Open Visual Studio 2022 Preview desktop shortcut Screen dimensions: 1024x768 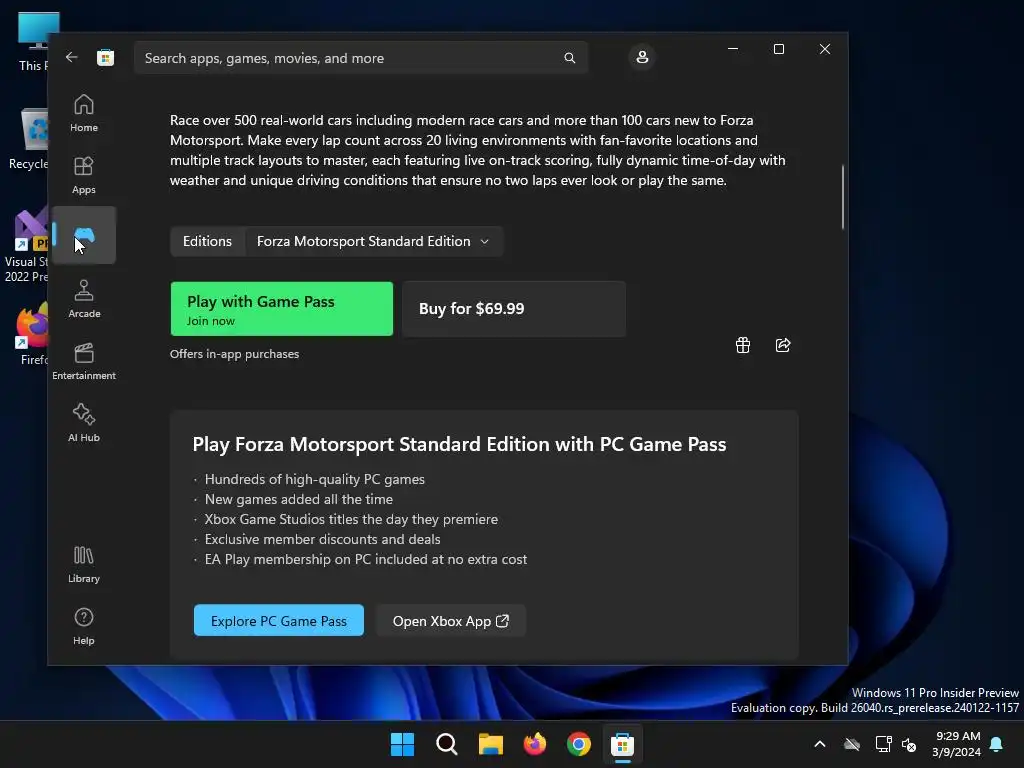pos(27,246)
